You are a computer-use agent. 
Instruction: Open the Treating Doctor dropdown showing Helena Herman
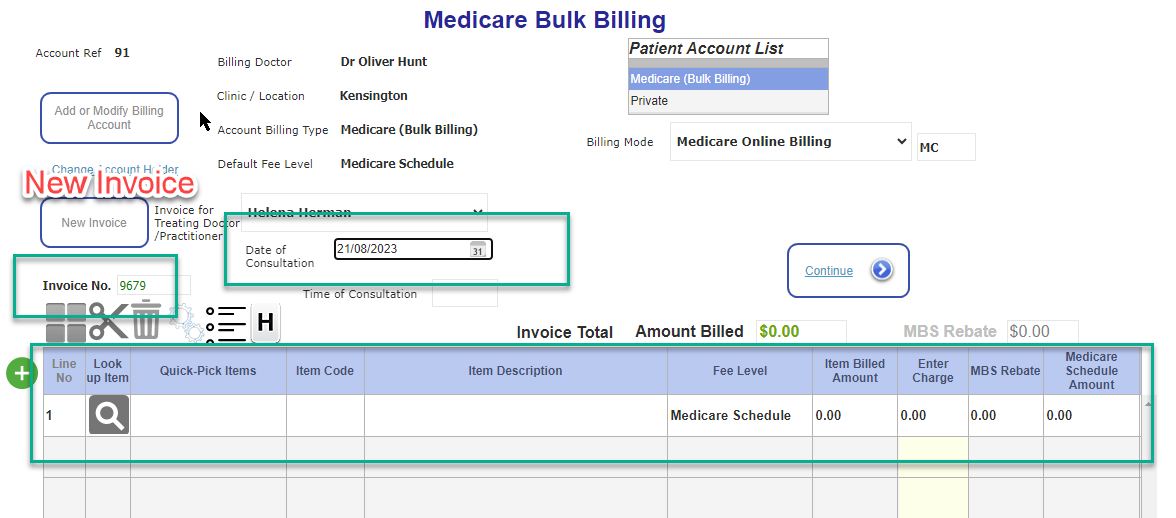coord(364,212)
